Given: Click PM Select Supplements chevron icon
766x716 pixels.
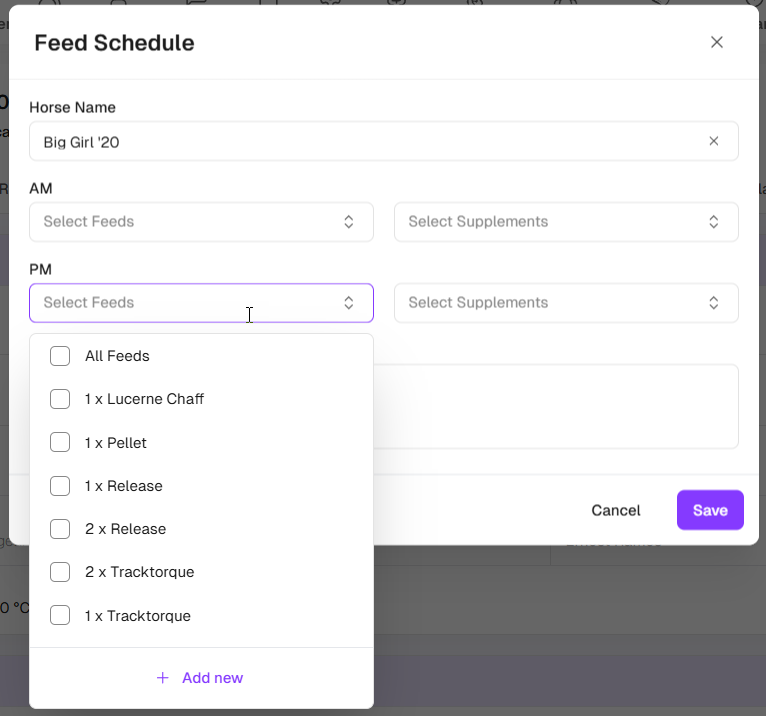Looking at the screenshot, I should pos(714,303).
